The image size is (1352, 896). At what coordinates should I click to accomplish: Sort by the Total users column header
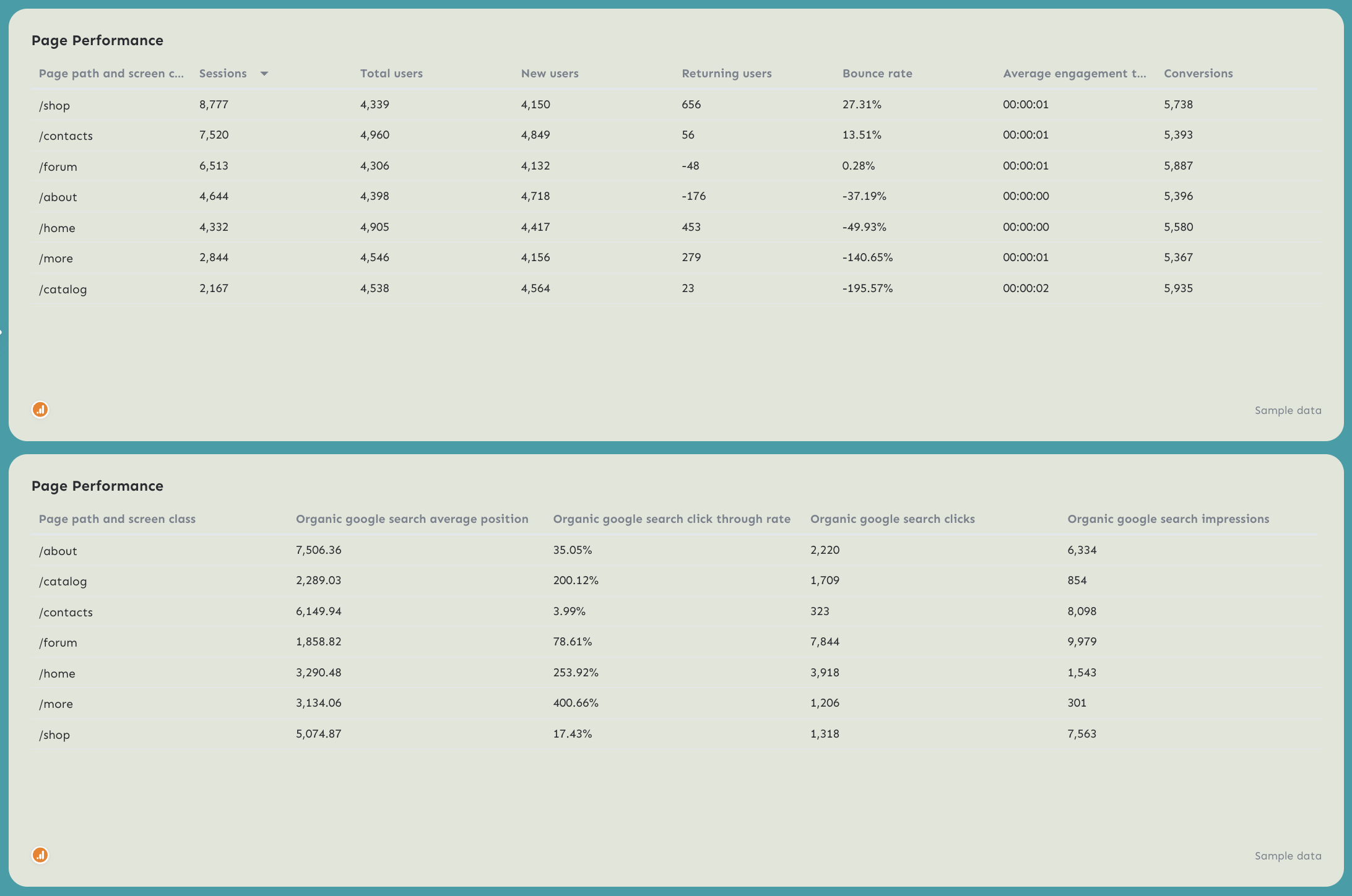tap(391, 73)
